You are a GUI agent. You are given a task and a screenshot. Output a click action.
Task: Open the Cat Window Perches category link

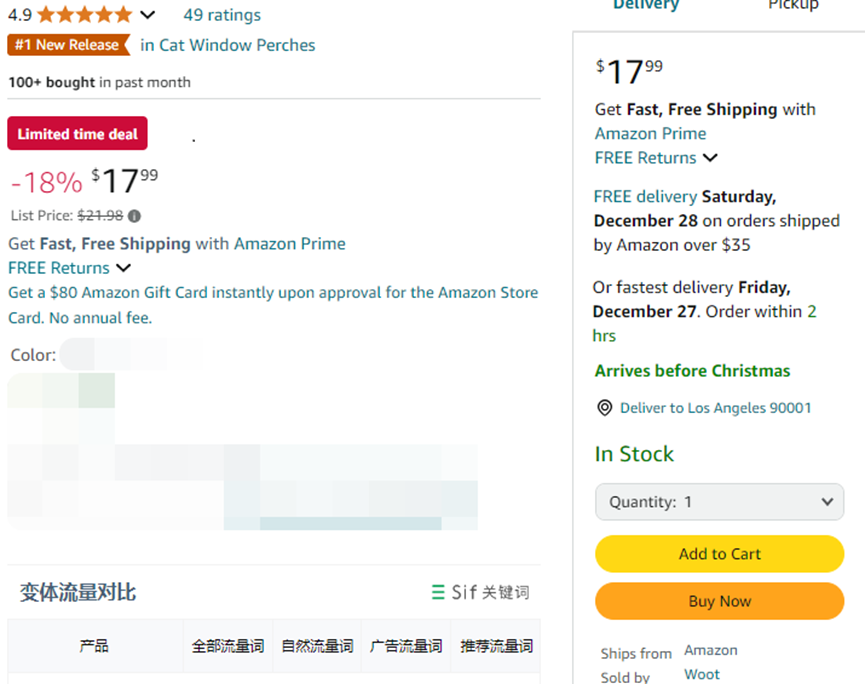pos(227,45)
